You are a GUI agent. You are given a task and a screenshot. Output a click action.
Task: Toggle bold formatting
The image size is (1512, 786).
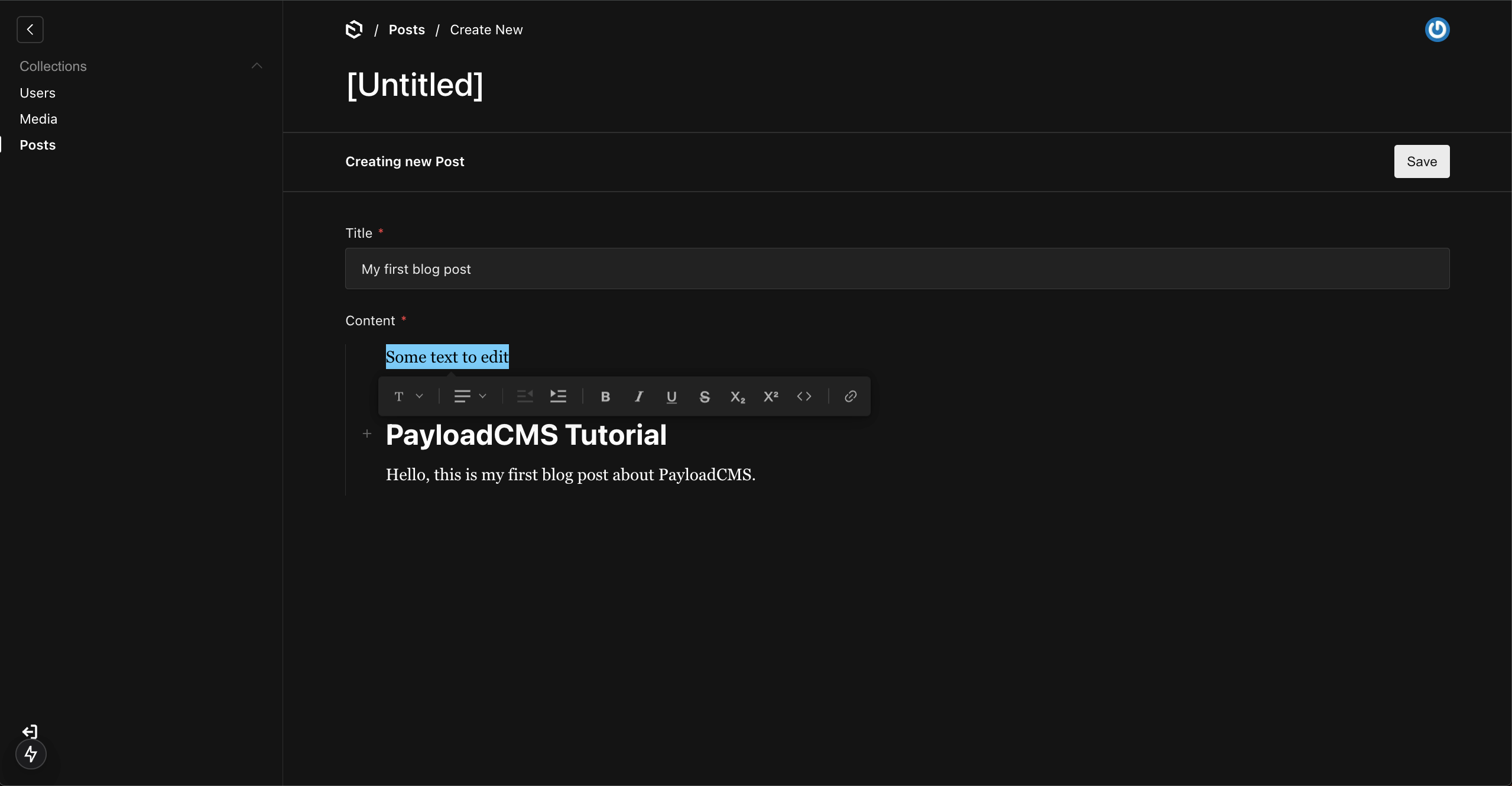pos(605,396)
